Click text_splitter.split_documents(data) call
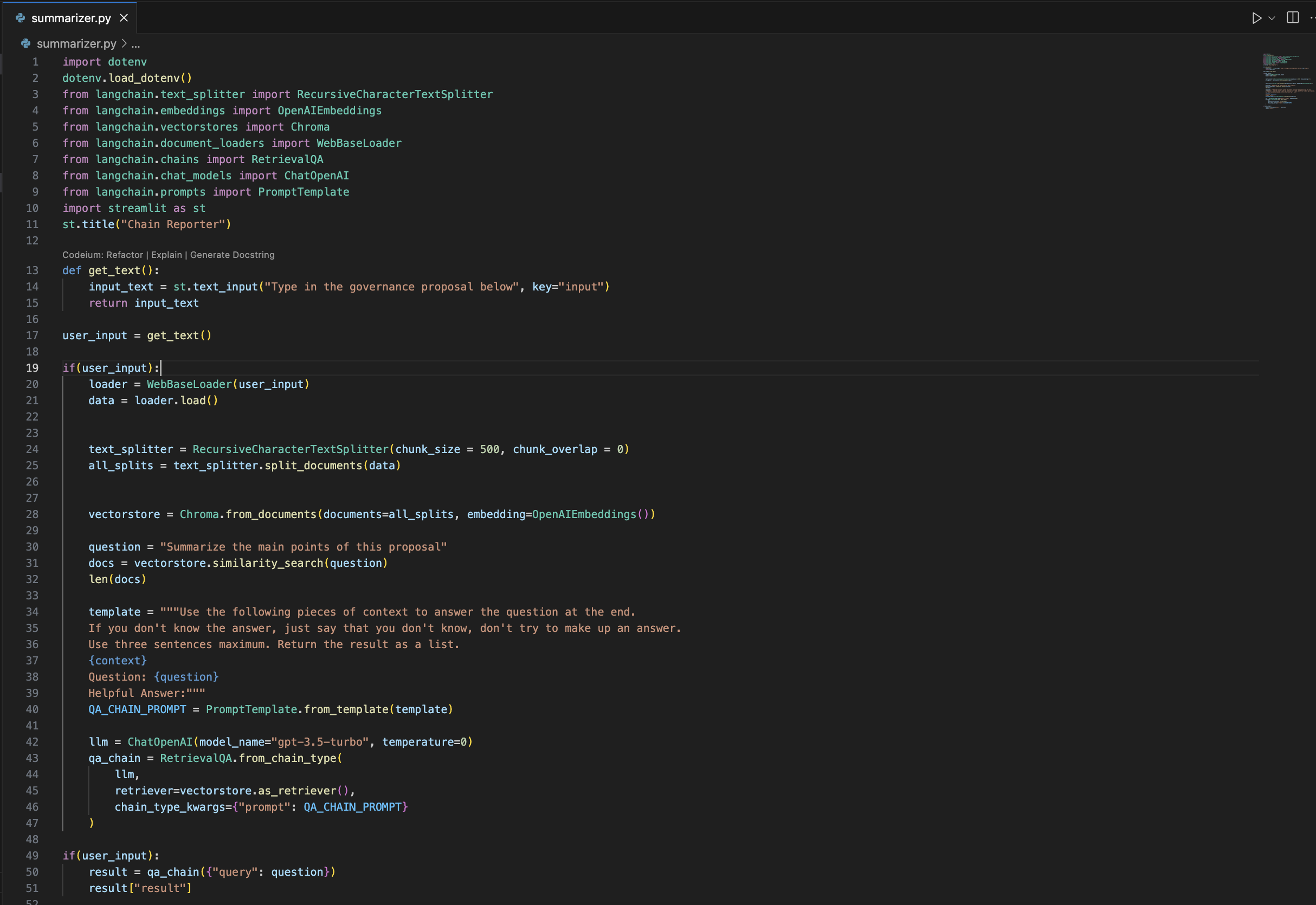Viewport: 1316px width, 905px height. (x=287, y=466)
